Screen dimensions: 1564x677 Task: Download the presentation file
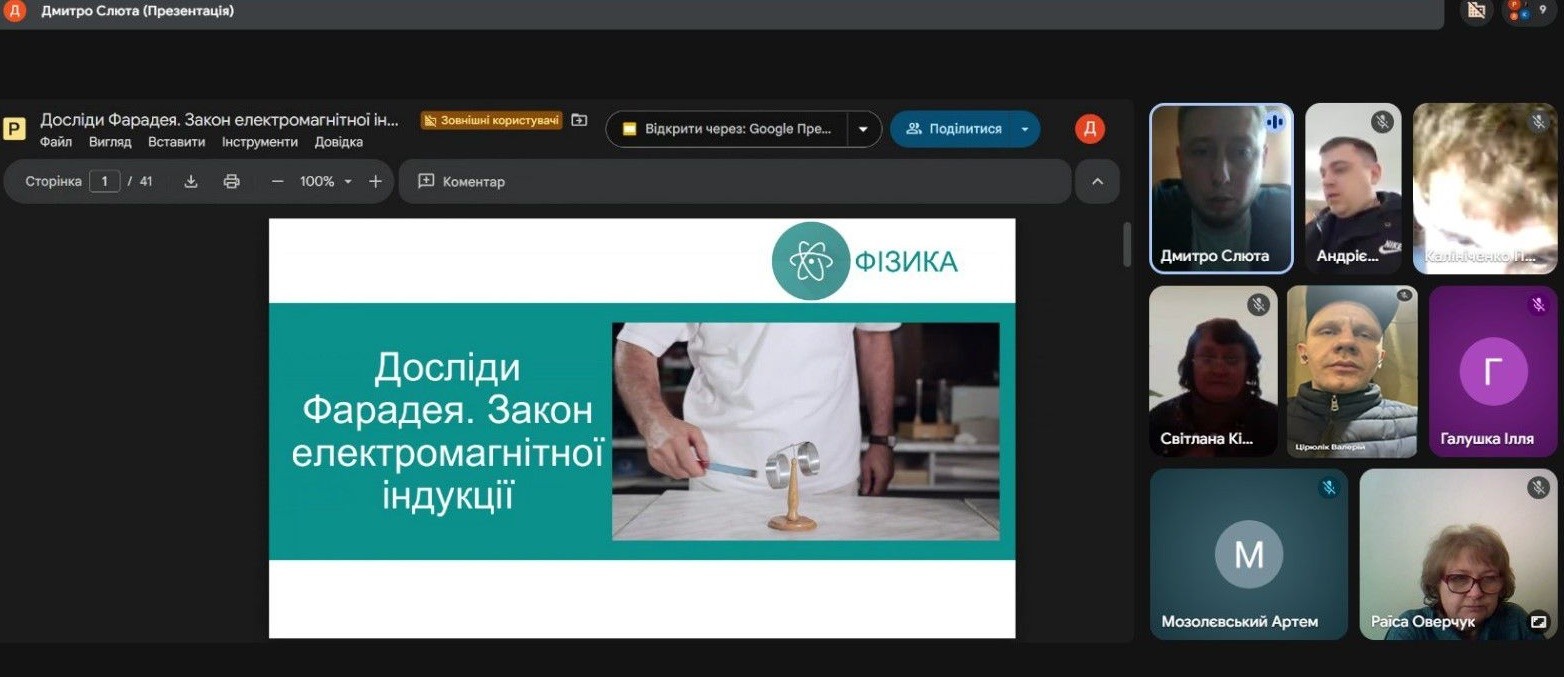(x=191, y=181)
